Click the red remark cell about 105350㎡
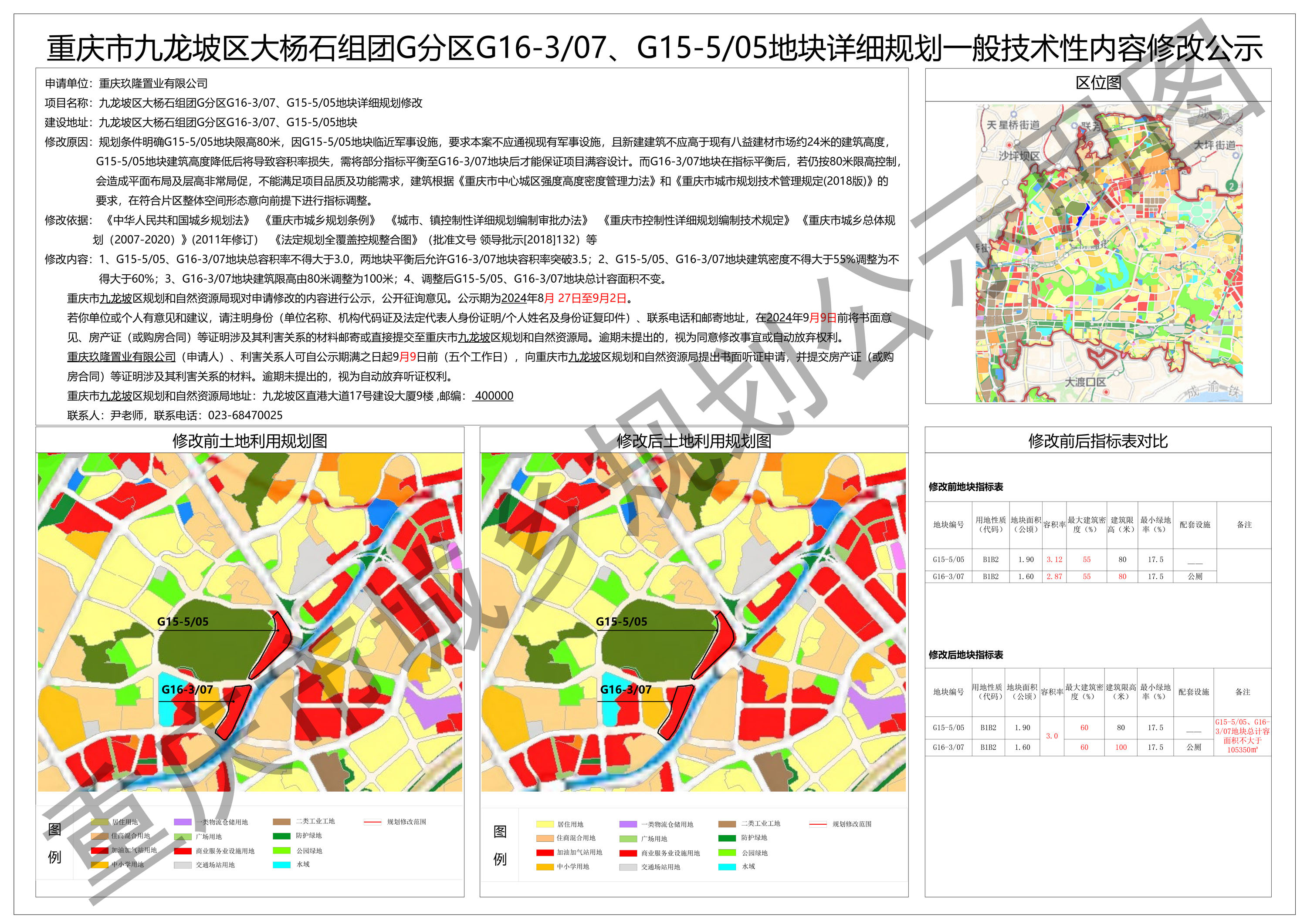The height and width of the screenshot is (924, 1307). pos(1242,735)
